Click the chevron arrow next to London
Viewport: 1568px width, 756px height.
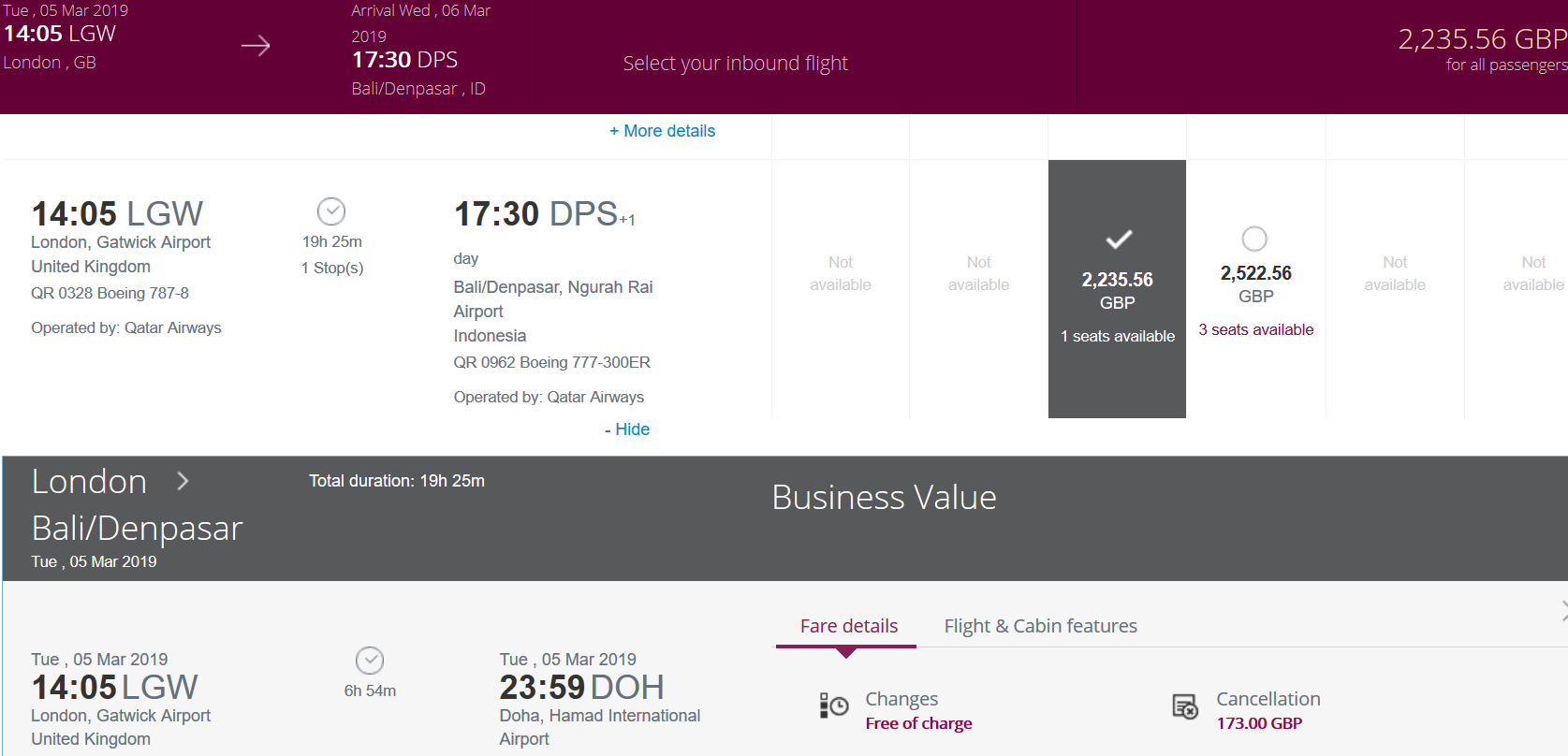(x=183, y=481)
